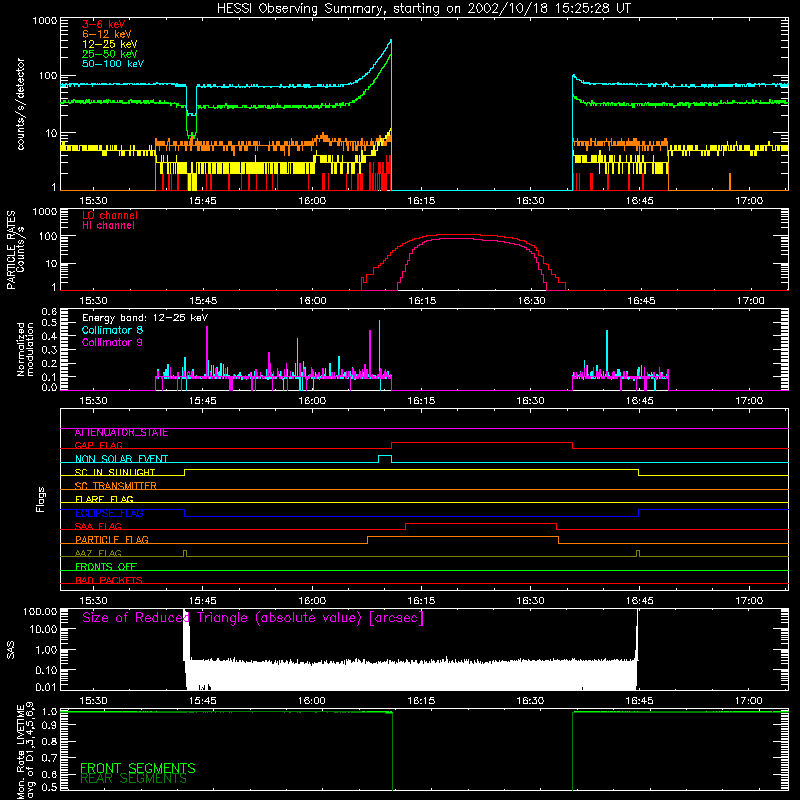
Task: Select the '50-100 keV' legend label
Action: click(x=113, y=64)
